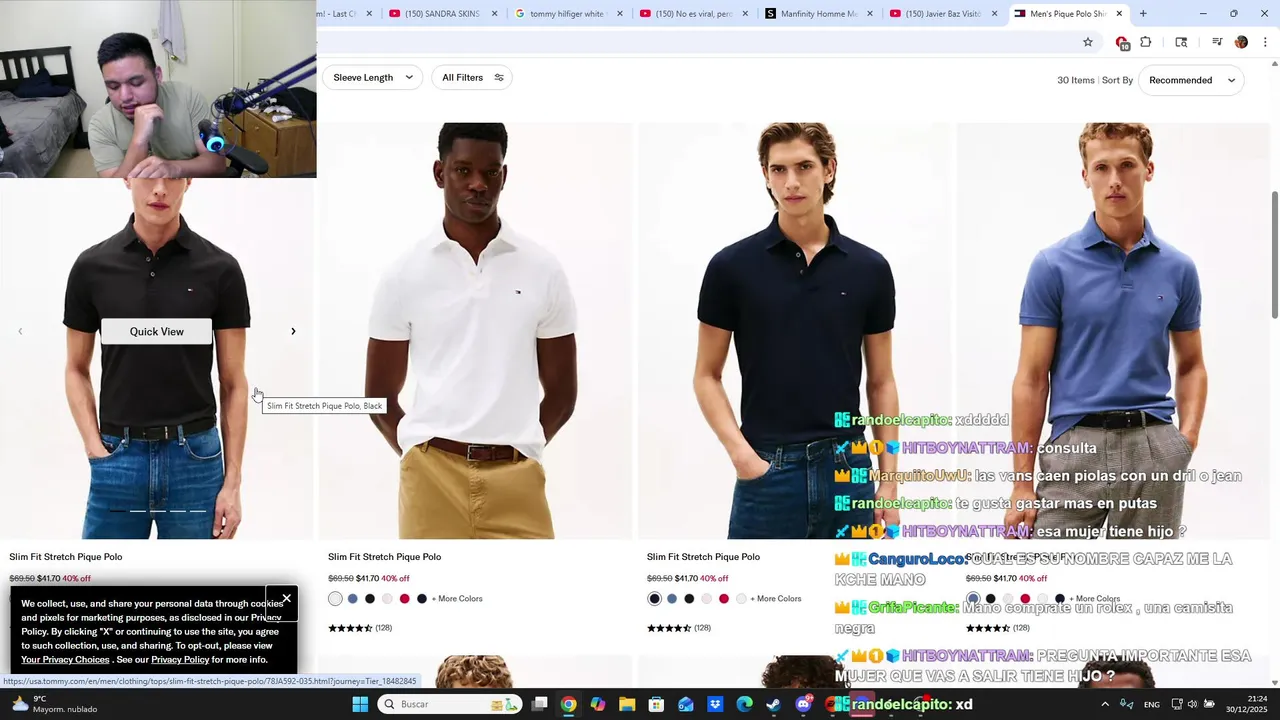The image size is (1280, 720).
Task: Show next image of black polo
Action: point(293,331)
